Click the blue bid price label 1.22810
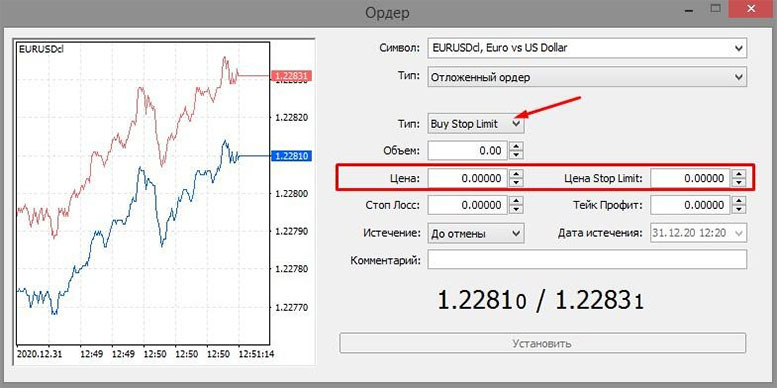This screenshot has width=777, height=388. click(292, 156)
